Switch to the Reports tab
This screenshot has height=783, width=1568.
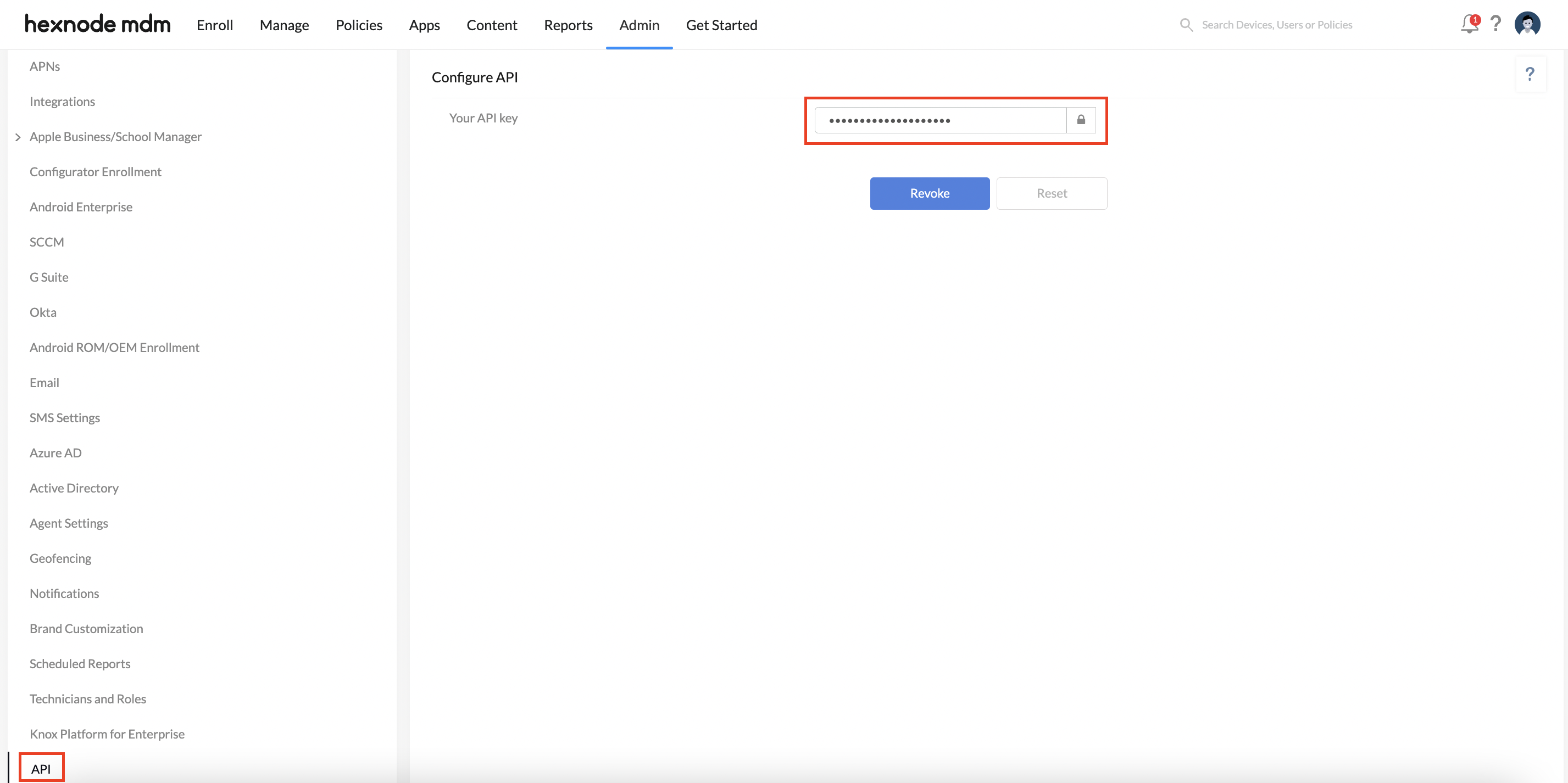click(x=568, y=25)
